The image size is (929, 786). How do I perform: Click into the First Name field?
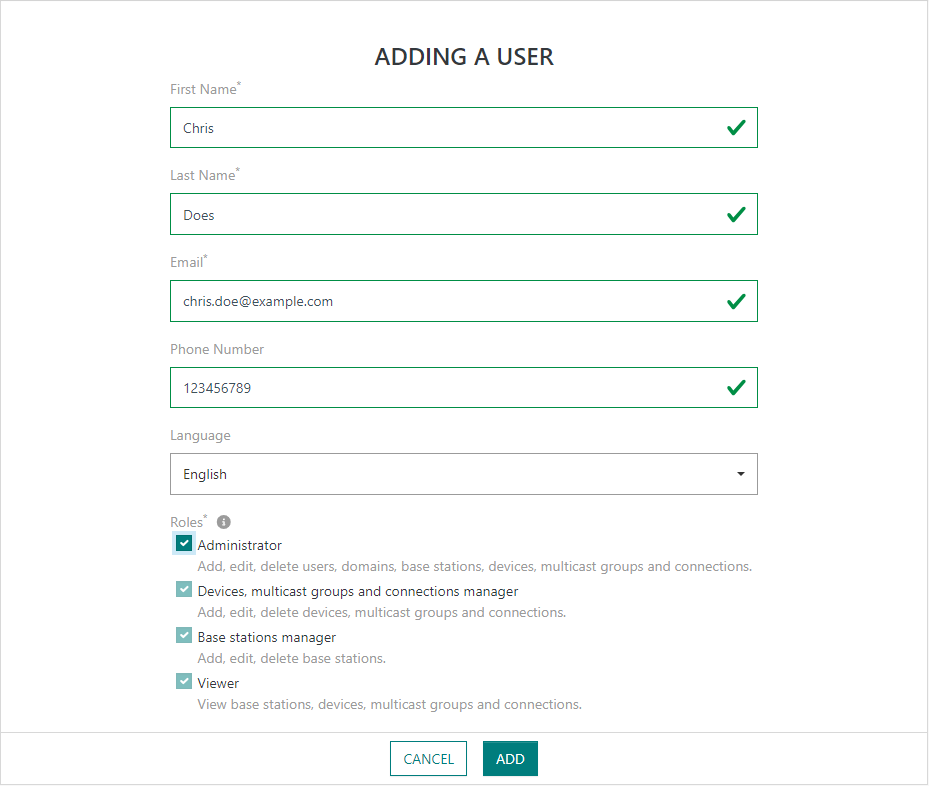[440, 128]
